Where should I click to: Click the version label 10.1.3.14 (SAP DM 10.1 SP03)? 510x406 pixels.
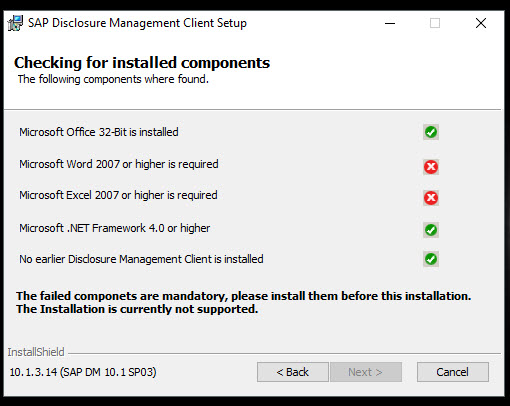point(83,372)
